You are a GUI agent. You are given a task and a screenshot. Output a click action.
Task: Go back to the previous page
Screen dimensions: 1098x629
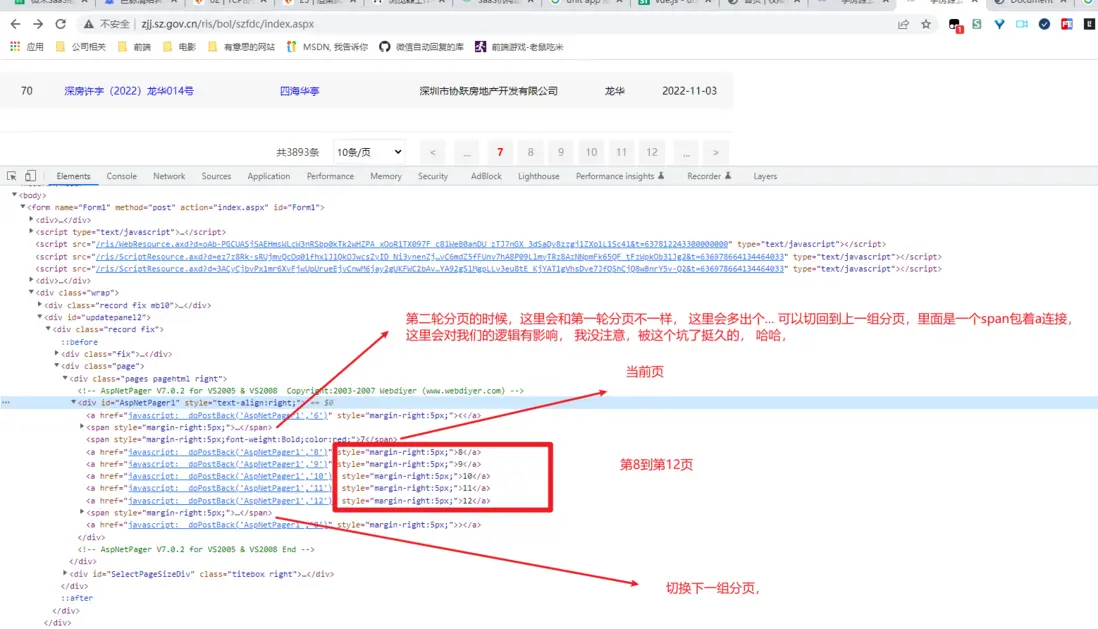point(15,24)
